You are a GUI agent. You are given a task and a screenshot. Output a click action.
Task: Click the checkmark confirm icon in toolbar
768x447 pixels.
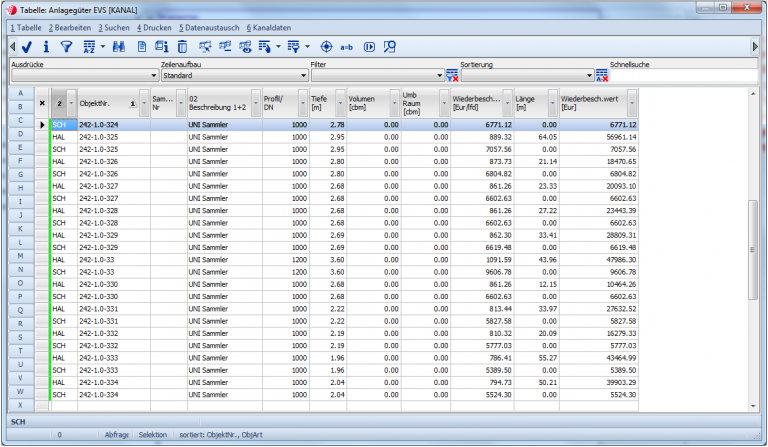(28, 46)
